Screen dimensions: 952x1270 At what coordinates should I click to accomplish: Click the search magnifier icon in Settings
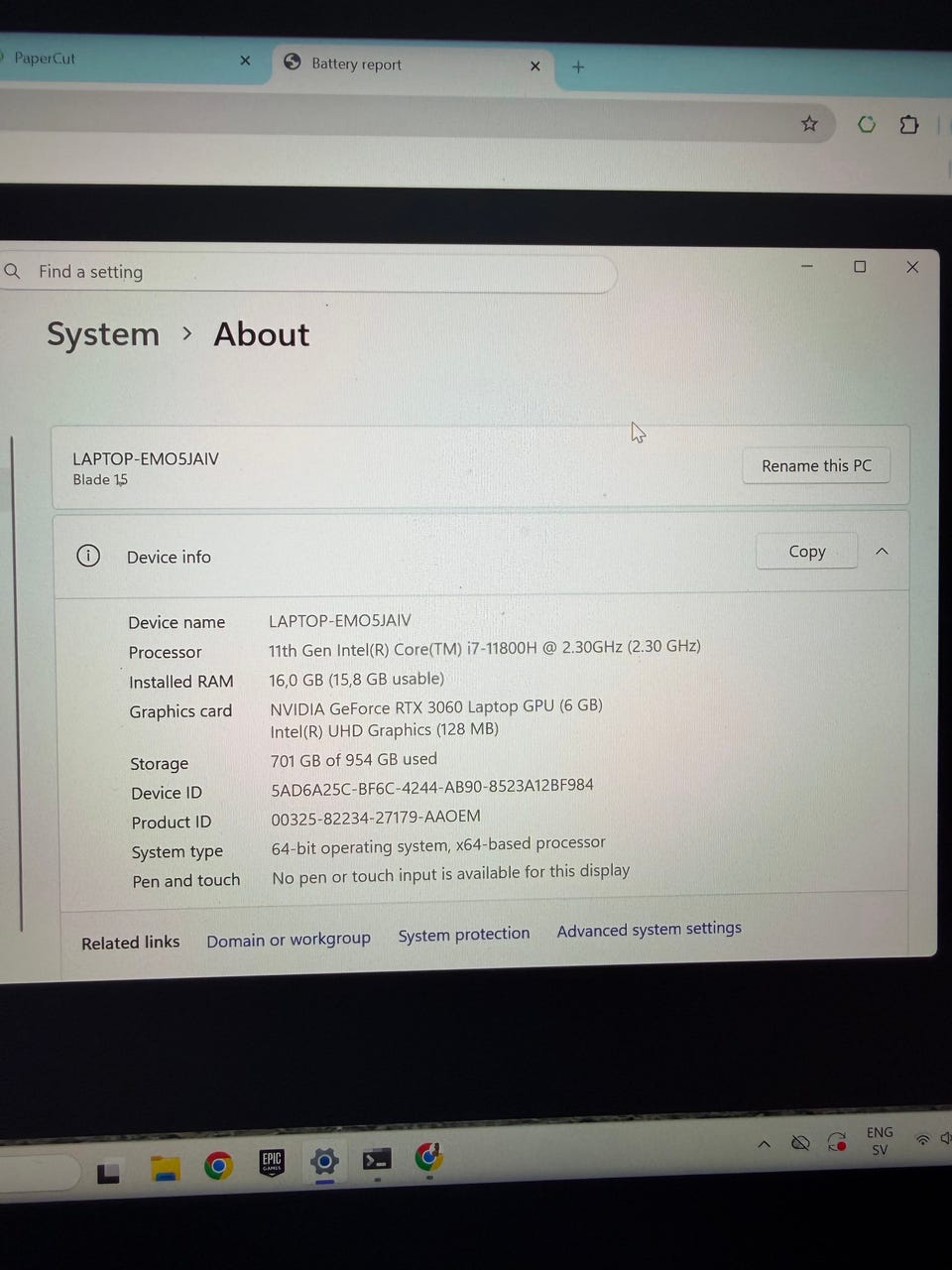pyautogui.click(x=12, y=271)
